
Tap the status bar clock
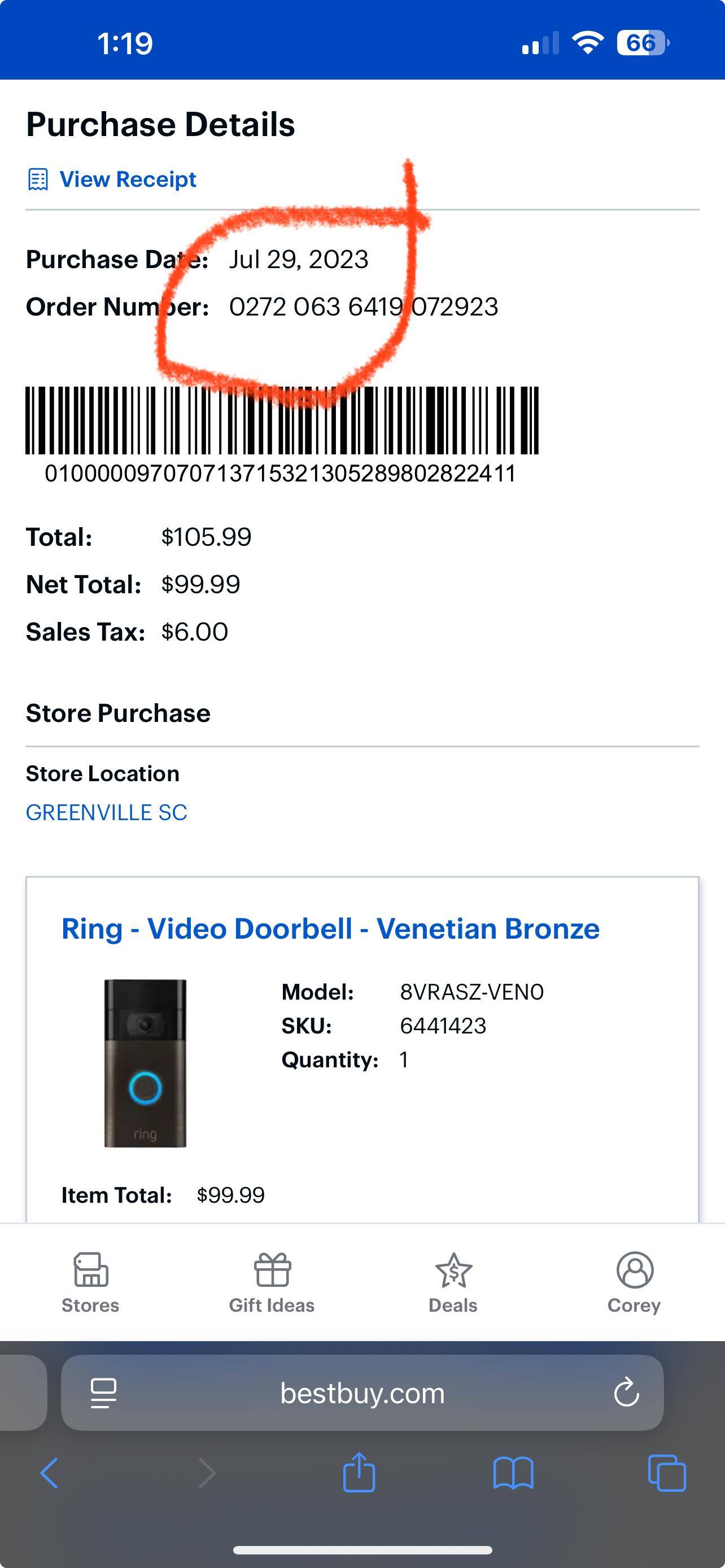[125, 44]
